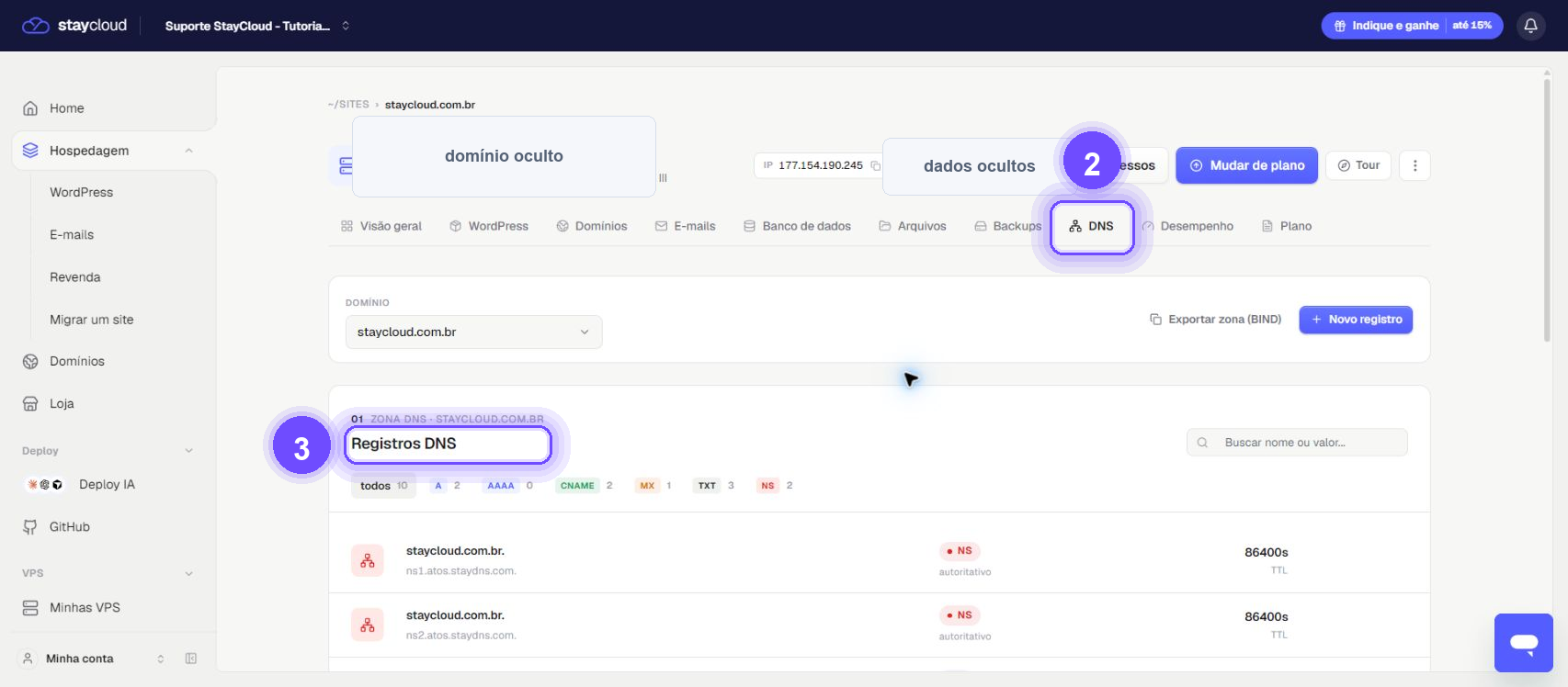Start the Tour
The height and width of the screenshot is (687, 1568).
point(1358,165)
